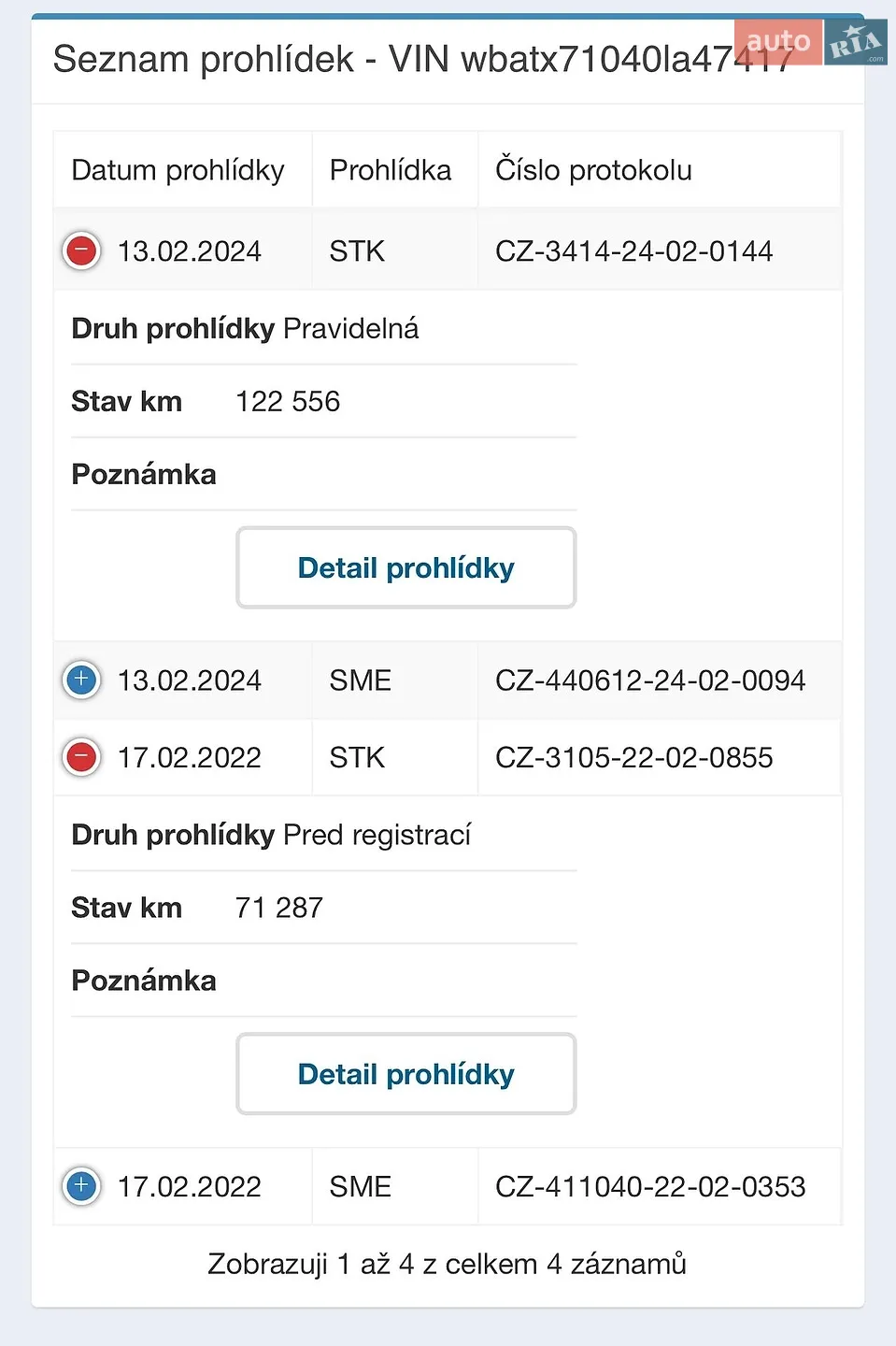The image size is (896, 1346).
Task: Click the Stav km value 122 556
Action: [288, 402]
